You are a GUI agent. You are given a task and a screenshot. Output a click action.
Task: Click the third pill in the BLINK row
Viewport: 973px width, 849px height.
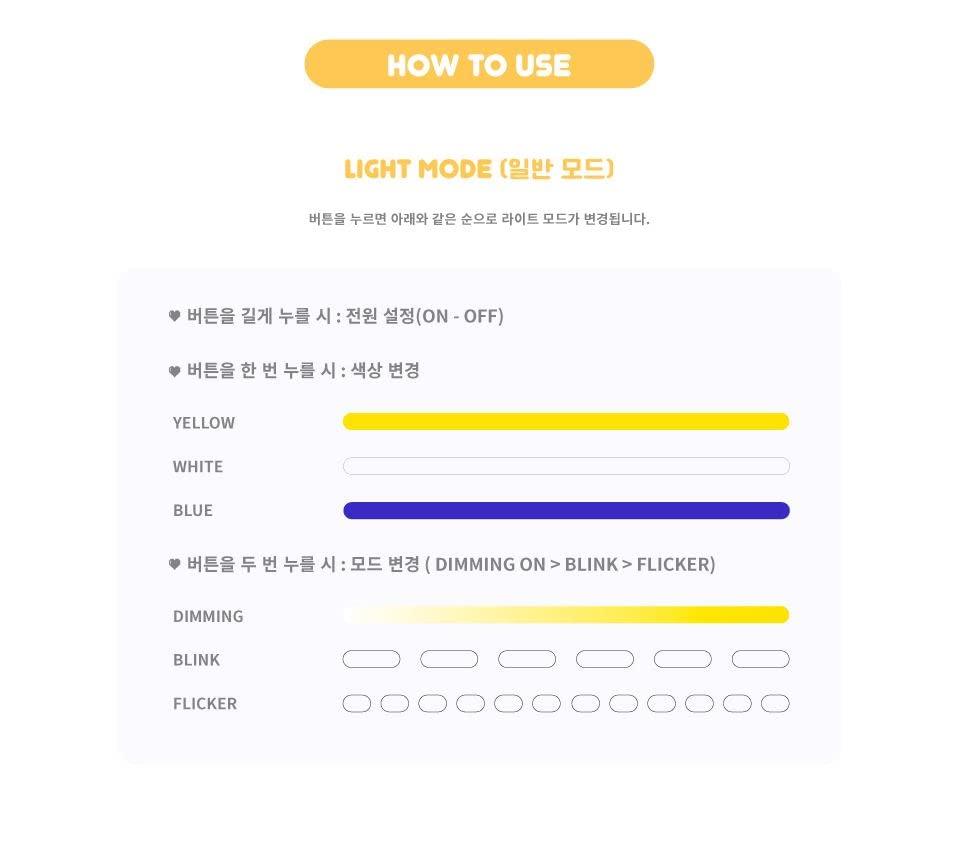(527, 659)
